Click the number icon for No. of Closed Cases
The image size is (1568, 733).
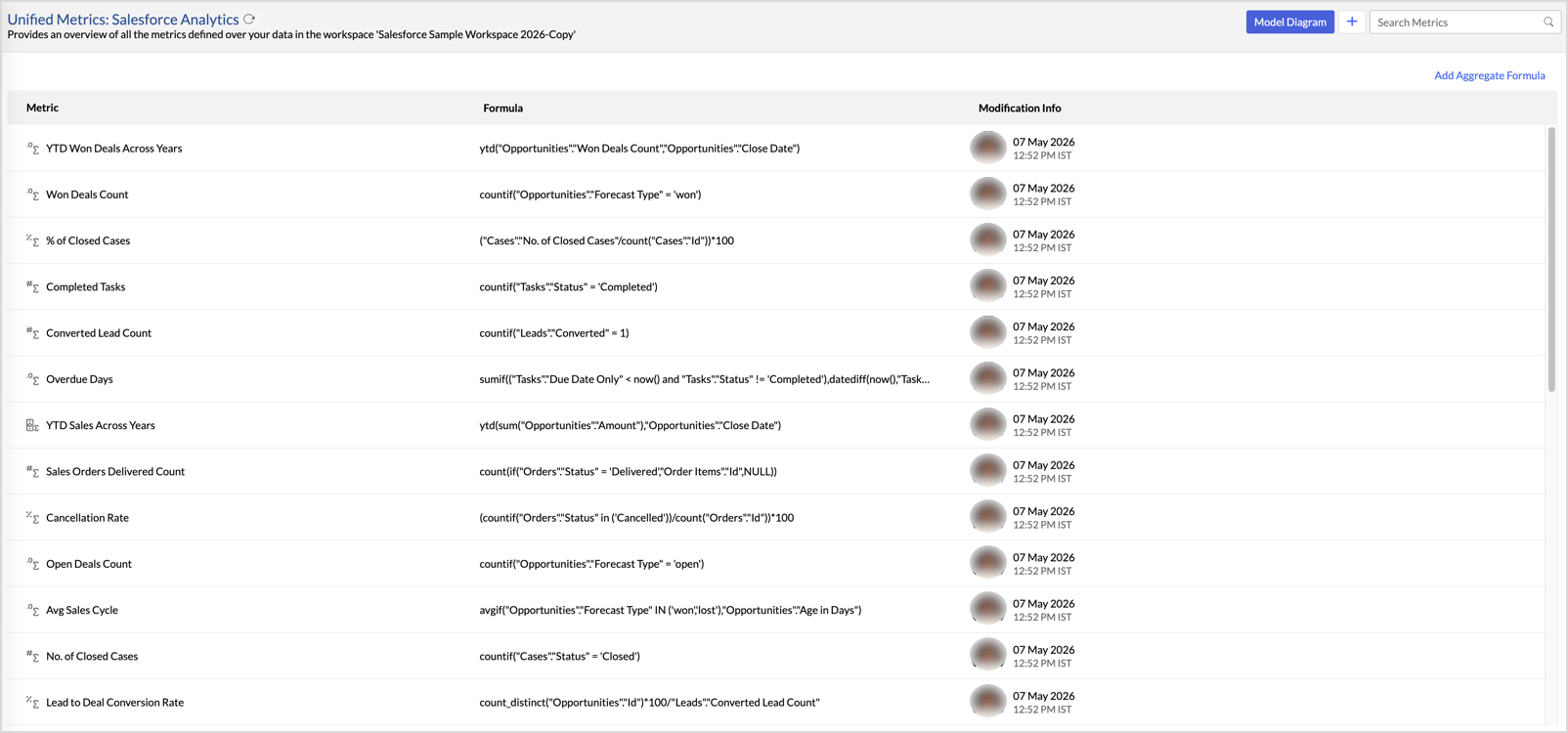click(x=32, y=656)
